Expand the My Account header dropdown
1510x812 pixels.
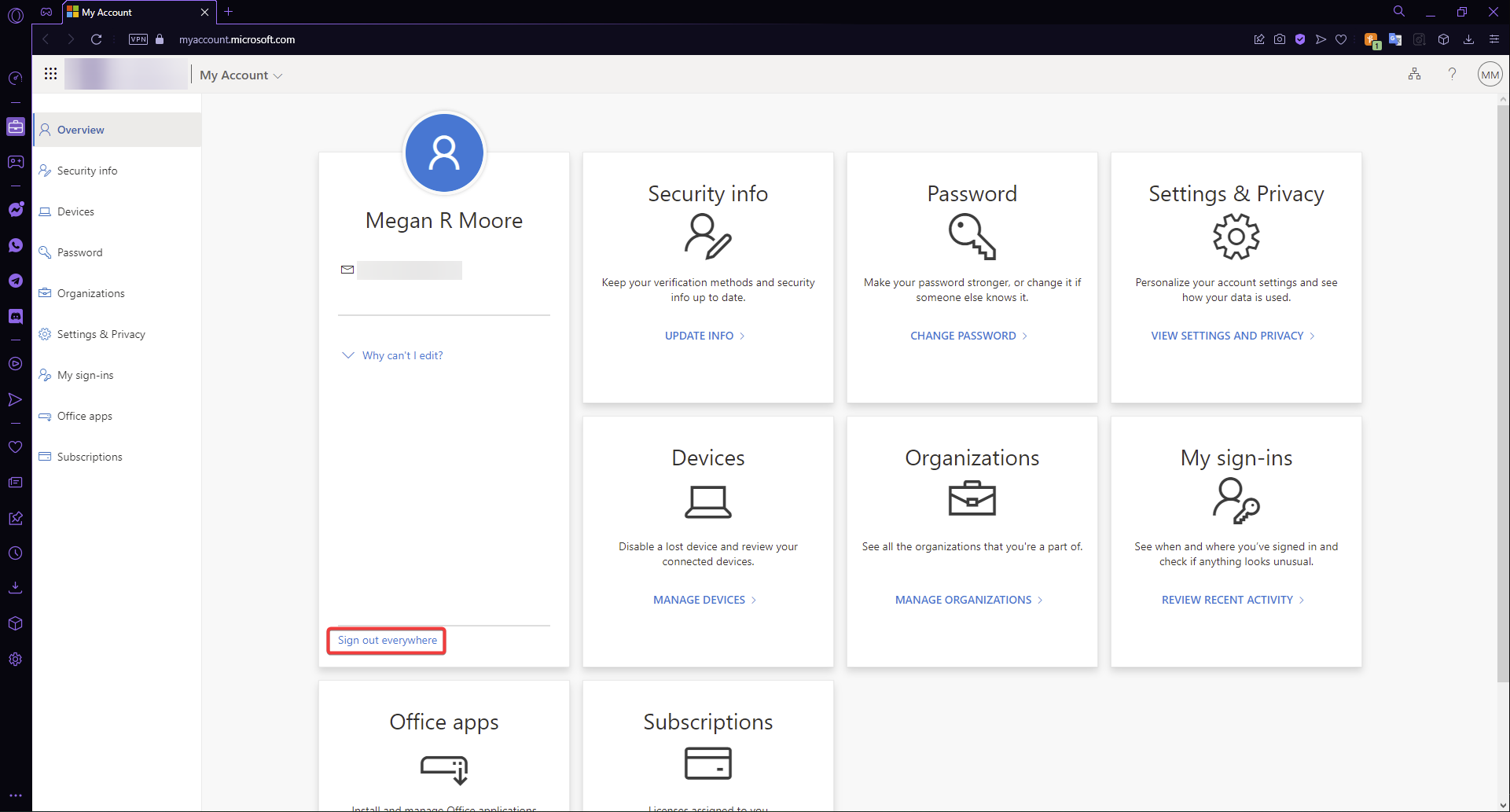point(279,75)
